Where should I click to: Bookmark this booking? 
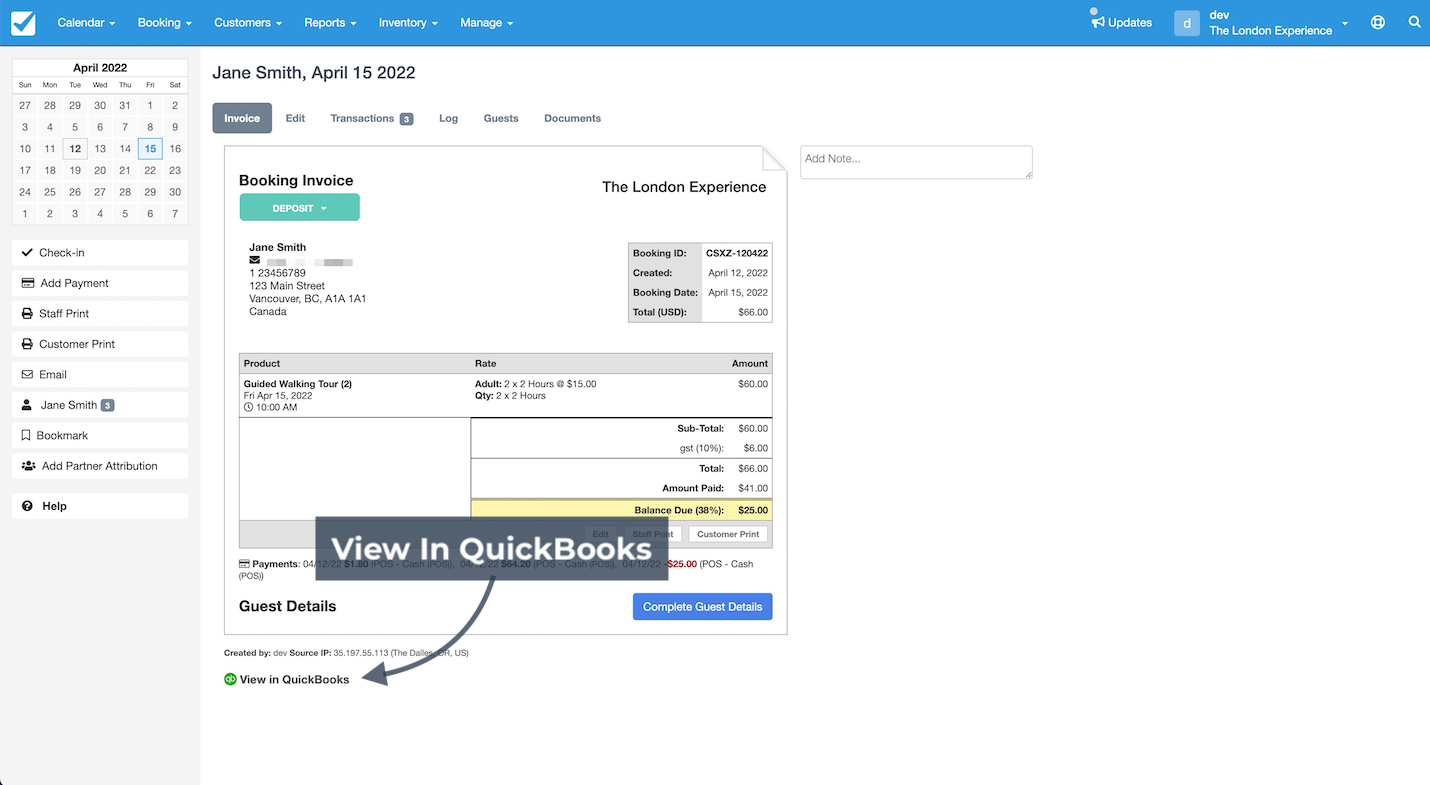click(100, 436)
